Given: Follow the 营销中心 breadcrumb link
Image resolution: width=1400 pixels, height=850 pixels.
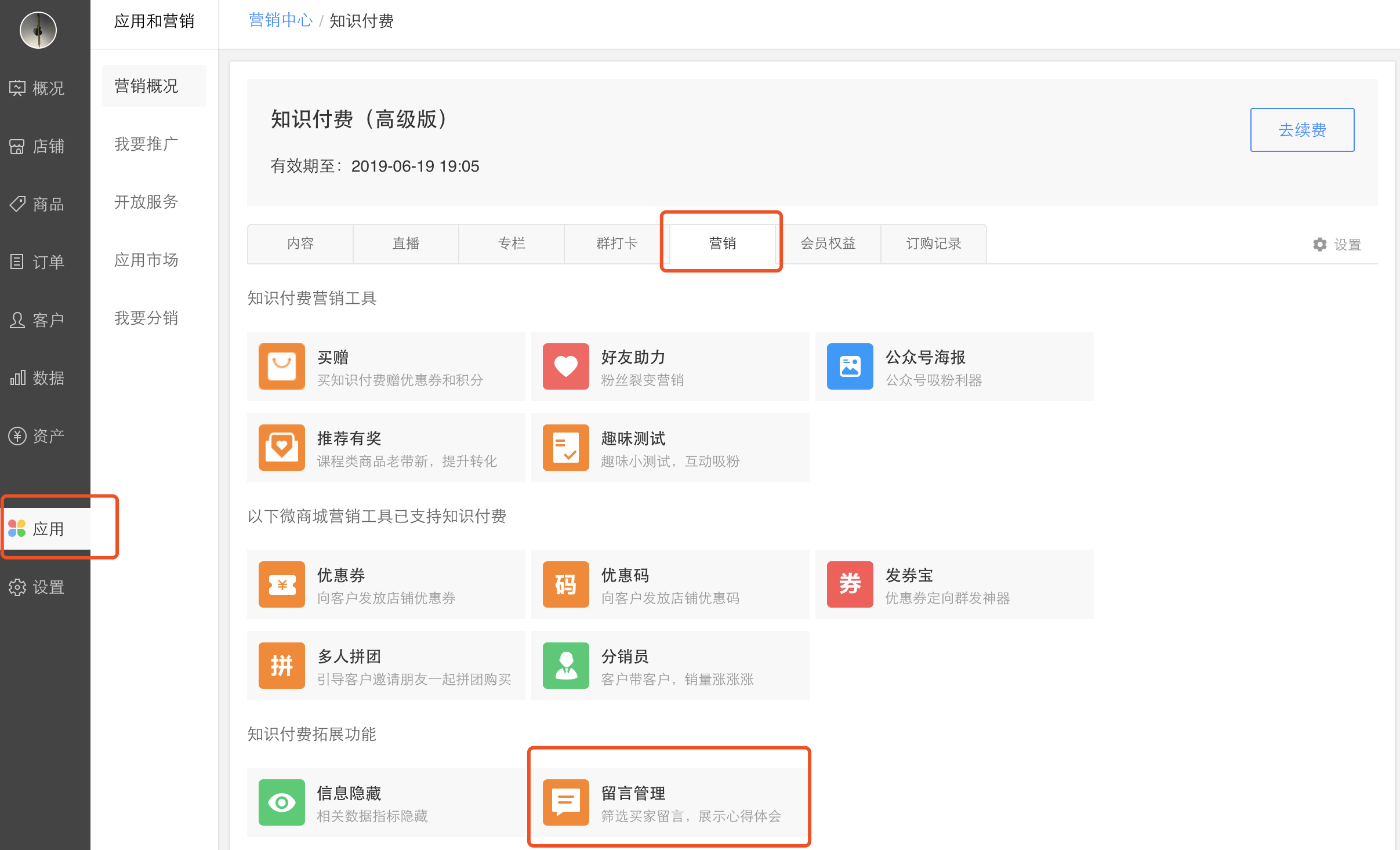Looking at the screenshot, I should [x=280, y=21].
